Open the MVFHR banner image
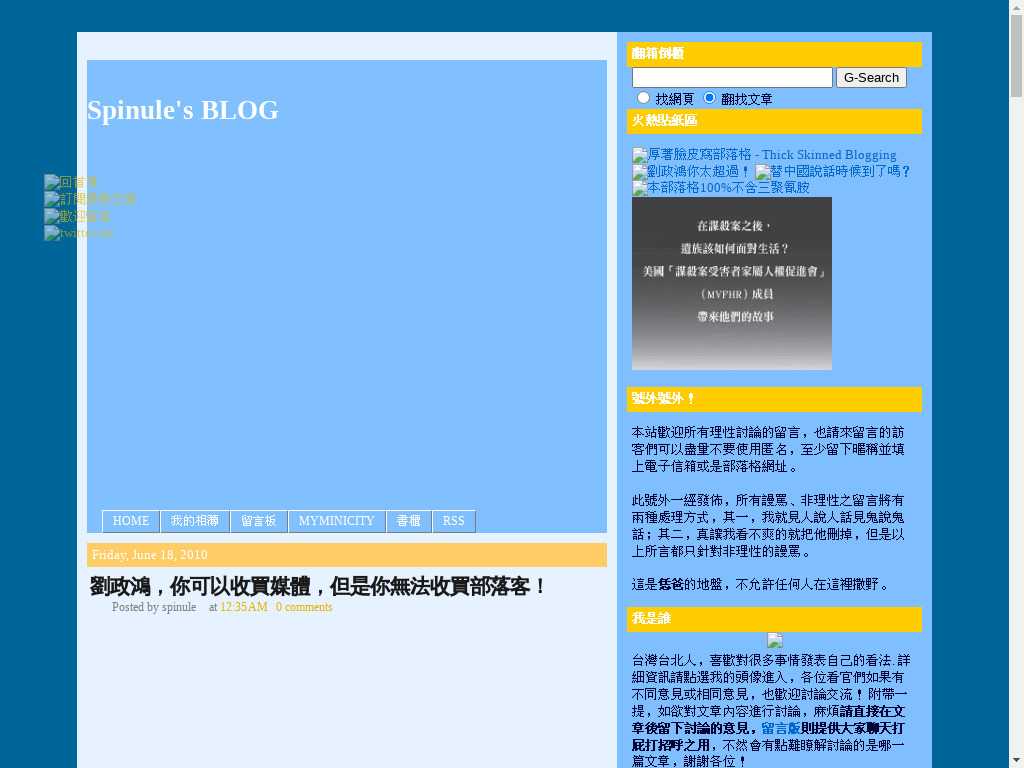This screenshot has height=768, width=1024. [731, 283]
